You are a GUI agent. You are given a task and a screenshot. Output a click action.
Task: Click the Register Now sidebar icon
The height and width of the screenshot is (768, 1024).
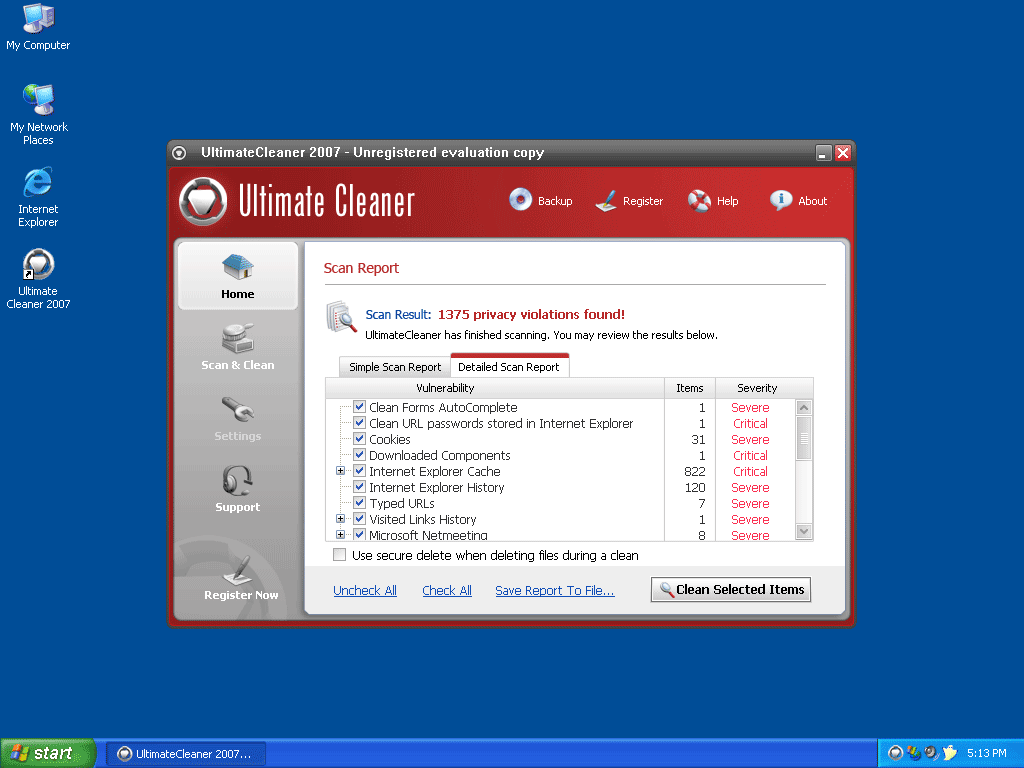pos(240,569)
